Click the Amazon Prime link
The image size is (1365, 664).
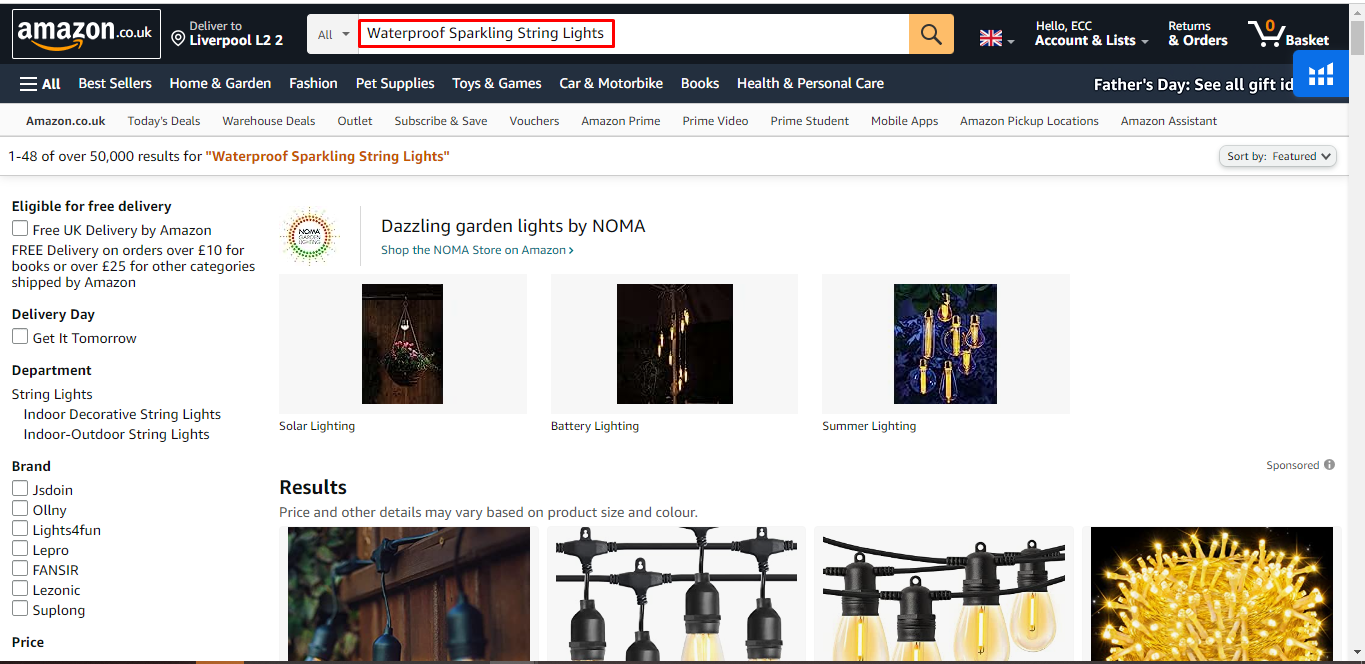coord(621,121)
